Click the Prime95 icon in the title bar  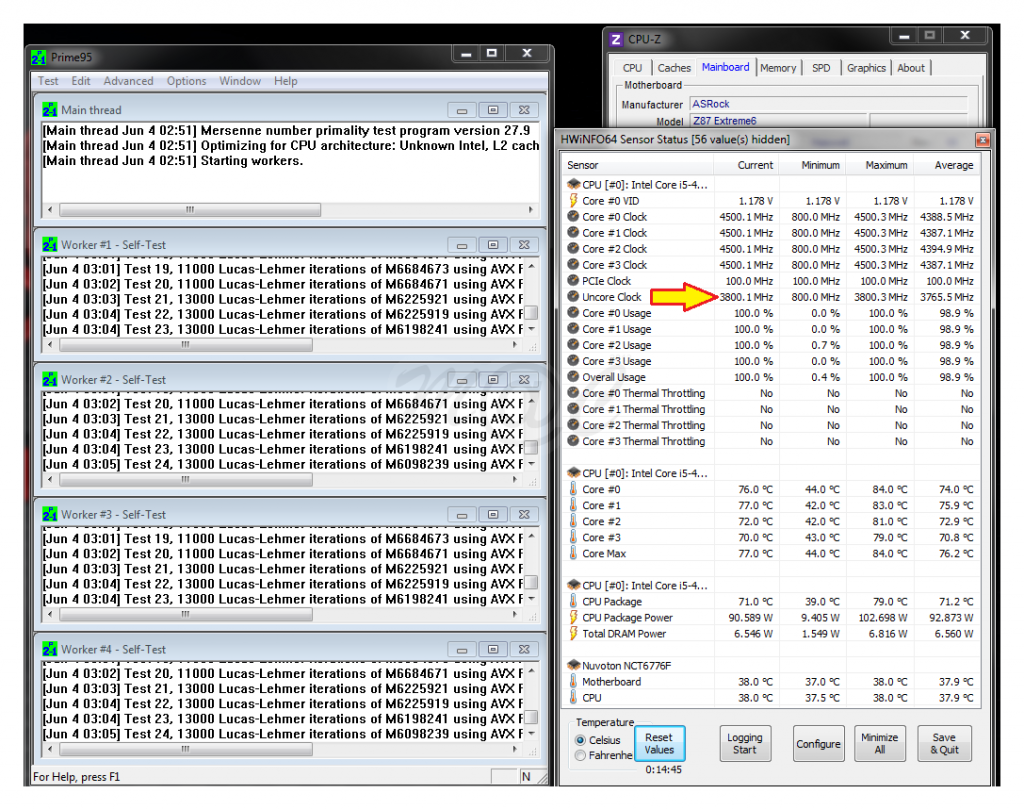pos(38,57)
